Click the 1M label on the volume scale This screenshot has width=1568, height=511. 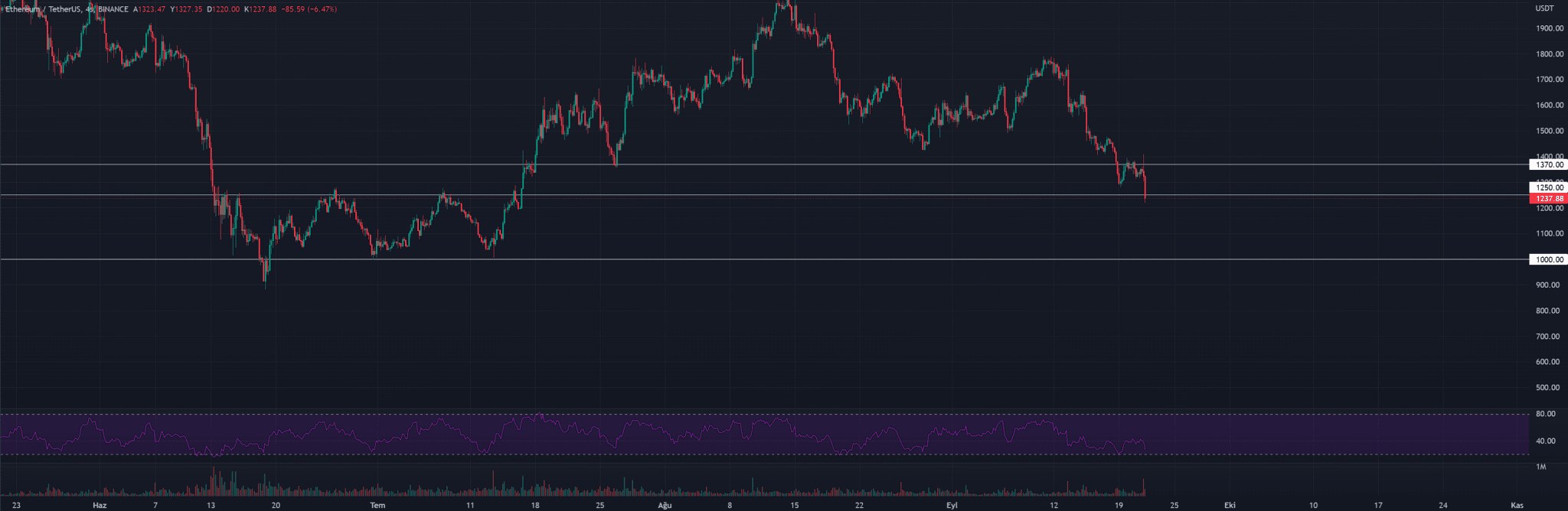[x=1541, y=467]
